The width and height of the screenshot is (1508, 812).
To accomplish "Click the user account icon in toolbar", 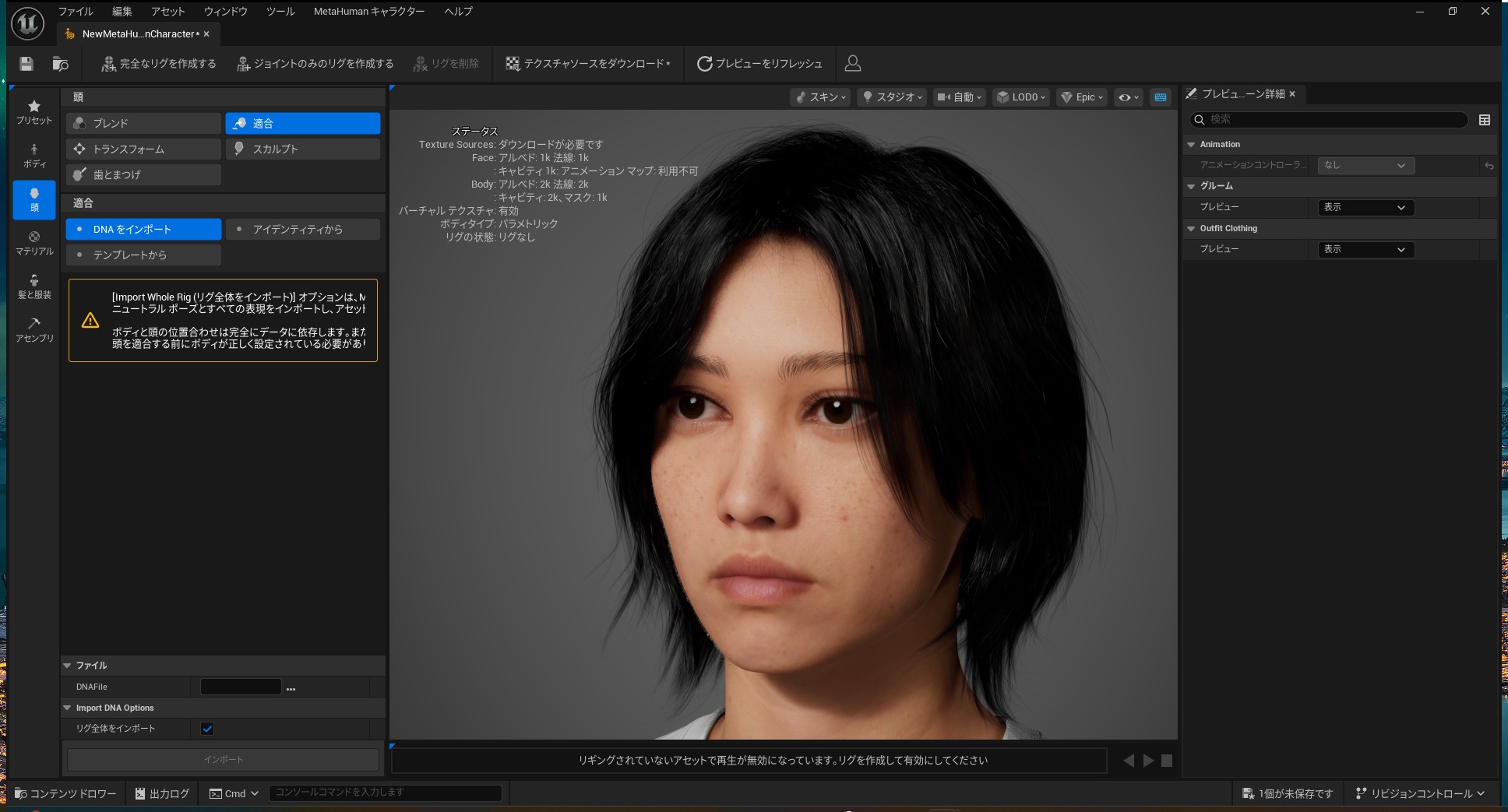I will 853,64.
